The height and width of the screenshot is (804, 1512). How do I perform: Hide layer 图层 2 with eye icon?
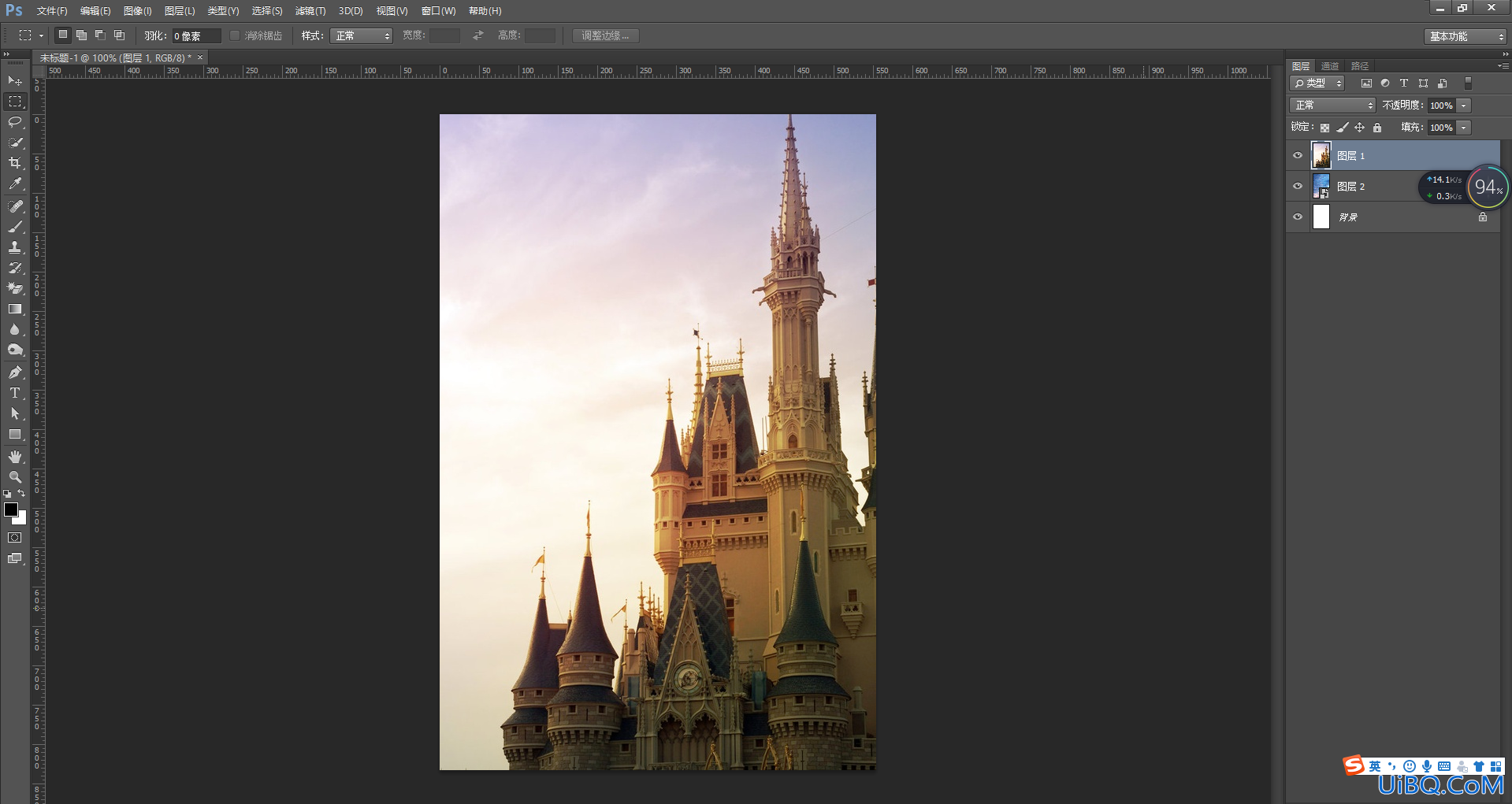[x=1298, y=186]
